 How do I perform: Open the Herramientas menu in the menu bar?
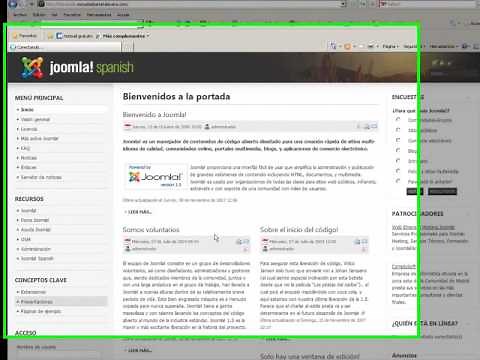coord(99,15)
